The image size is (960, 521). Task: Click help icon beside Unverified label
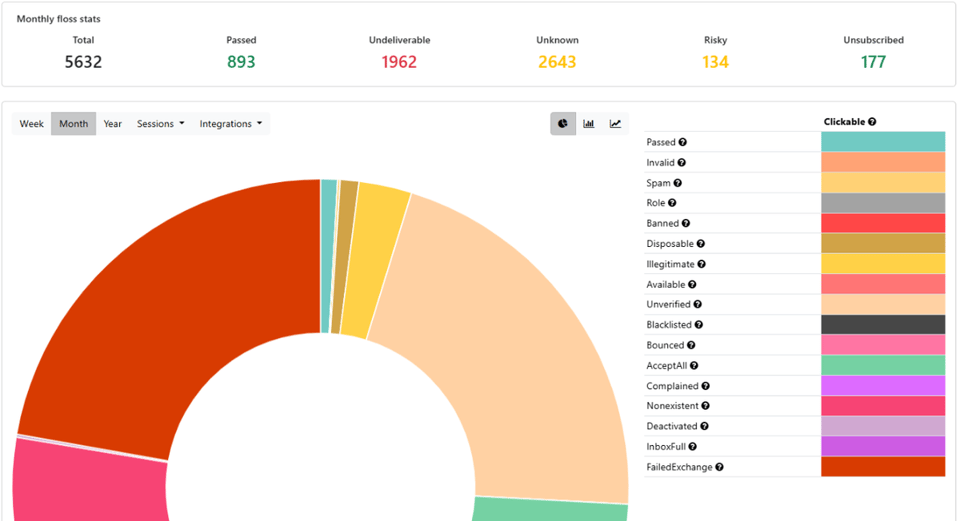pyautogui.click(x=697, y=304)
